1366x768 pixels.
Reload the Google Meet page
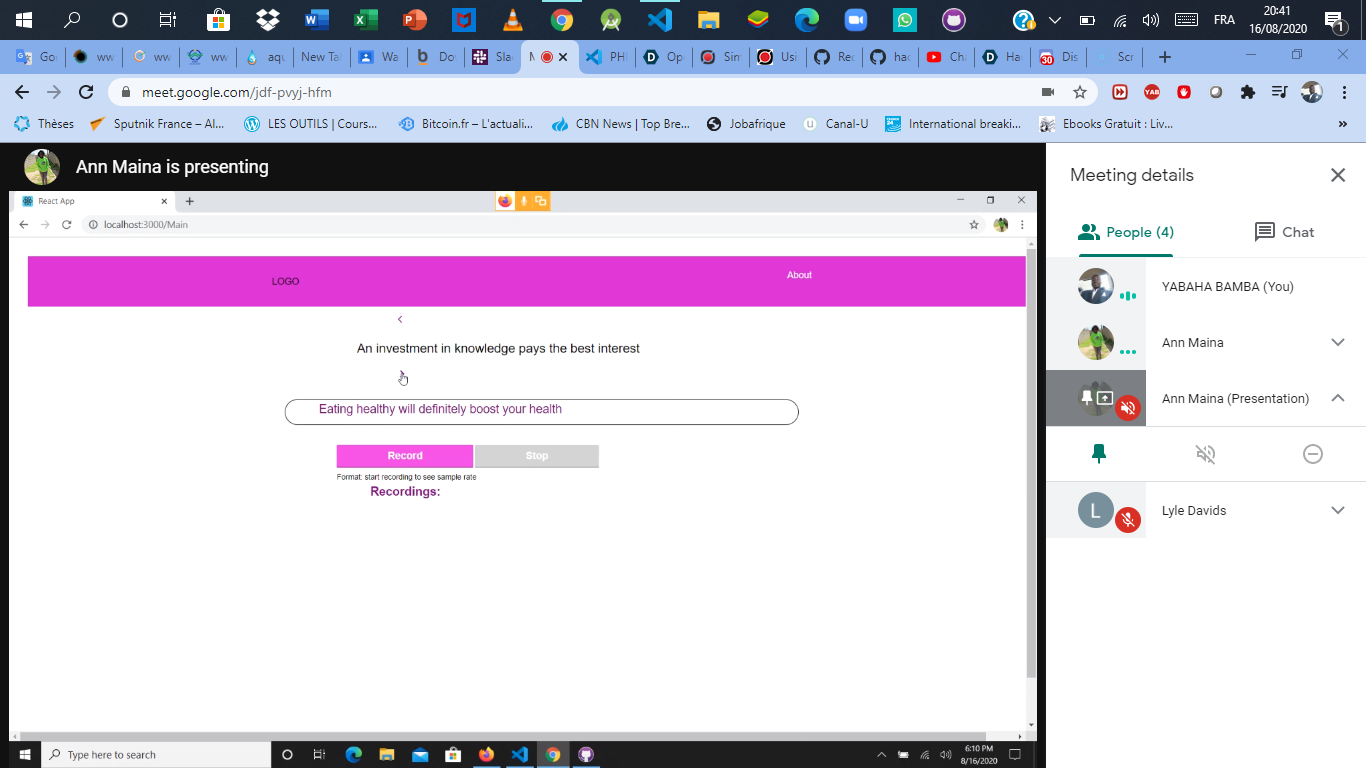coord(86,92)
